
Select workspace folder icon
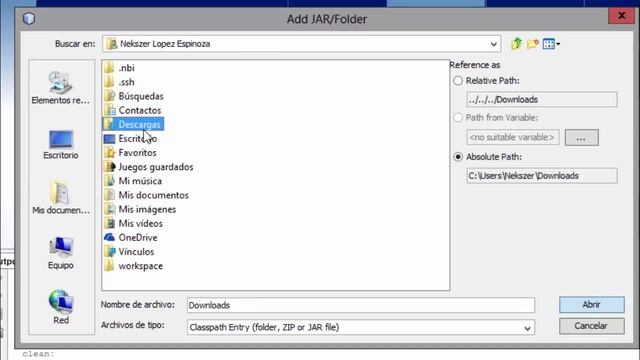109,266
